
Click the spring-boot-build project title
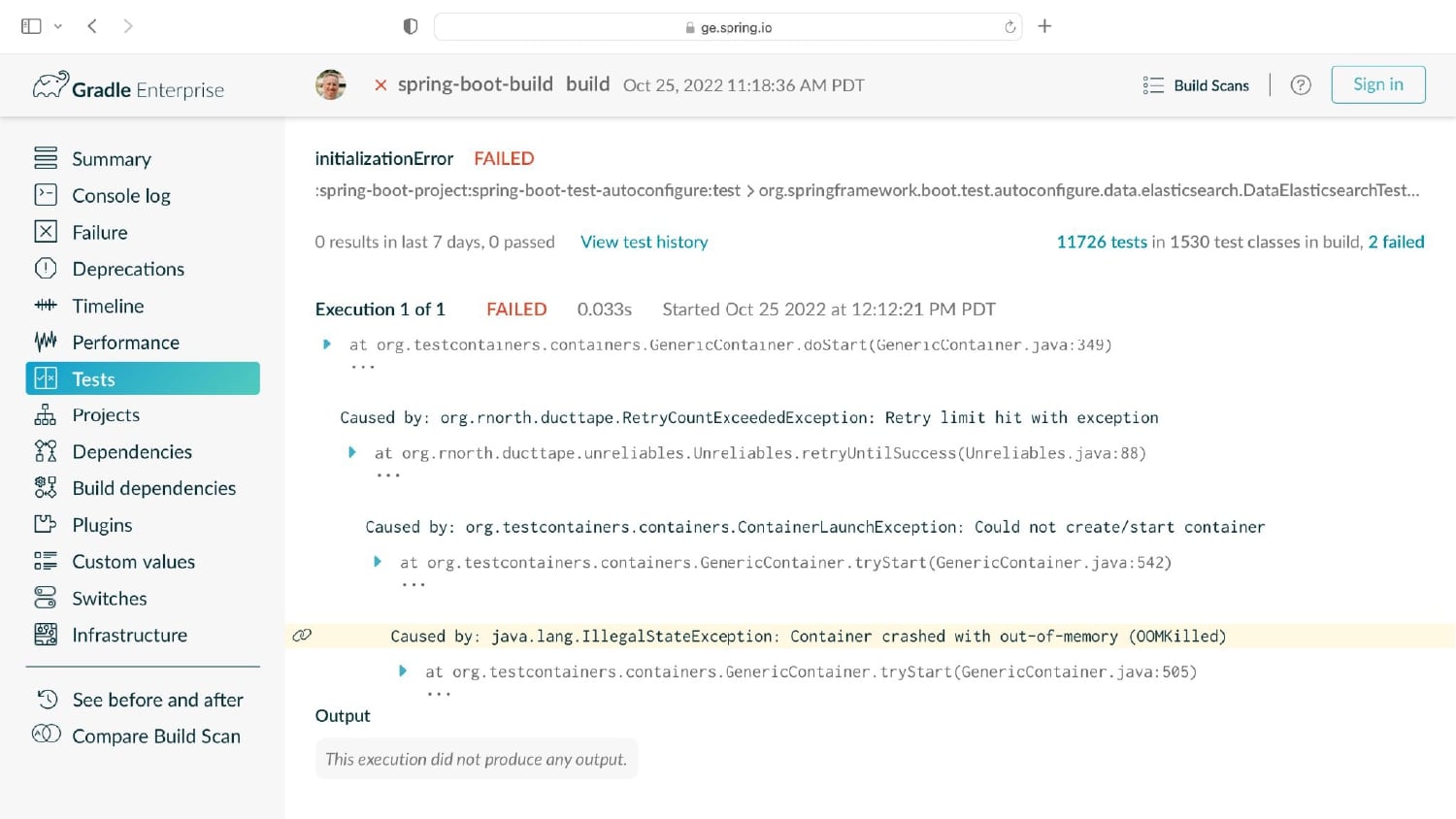click(476, 84)
